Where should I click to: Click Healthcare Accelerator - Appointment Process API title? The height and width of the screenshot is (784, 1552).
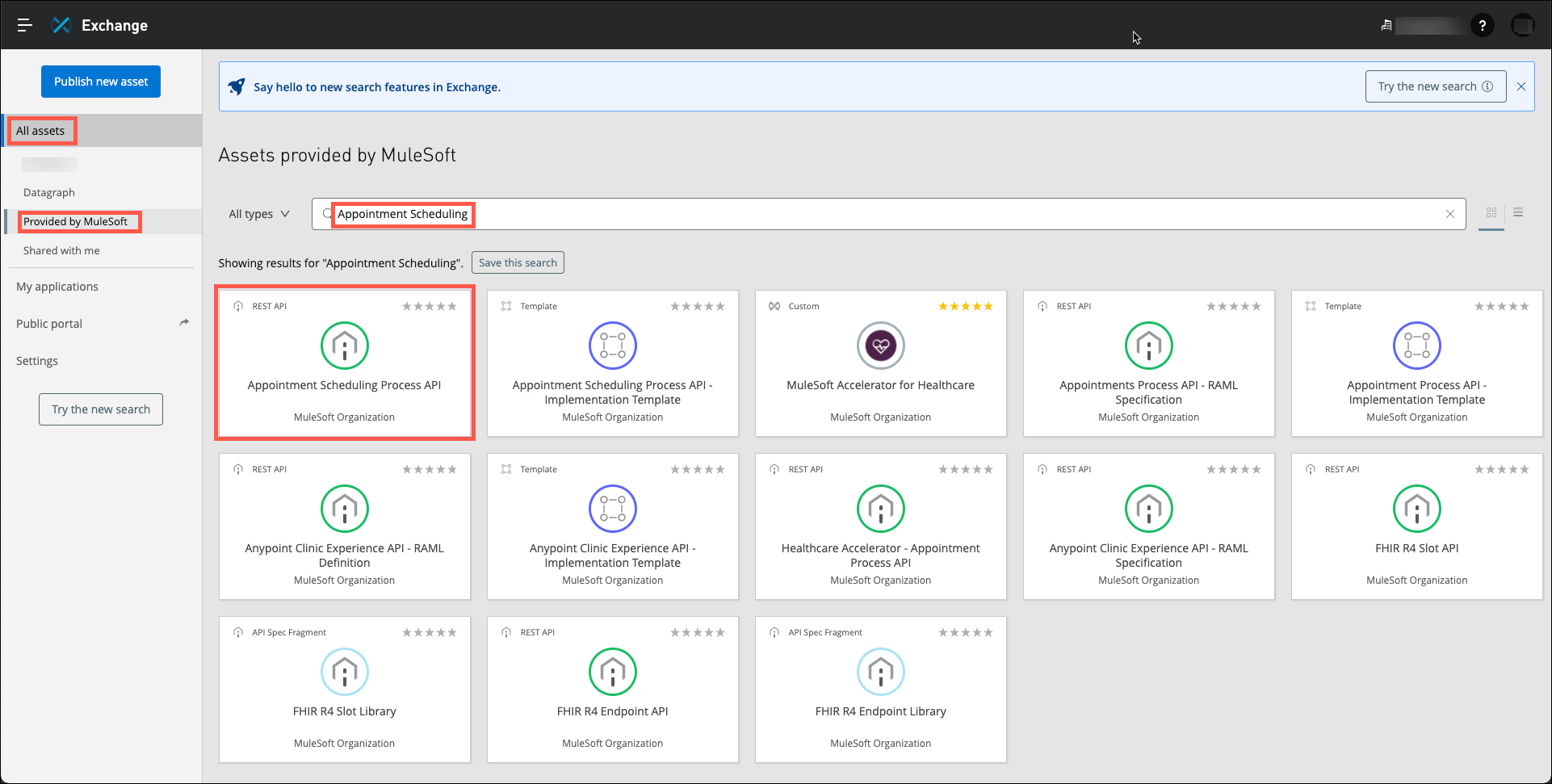881,556
